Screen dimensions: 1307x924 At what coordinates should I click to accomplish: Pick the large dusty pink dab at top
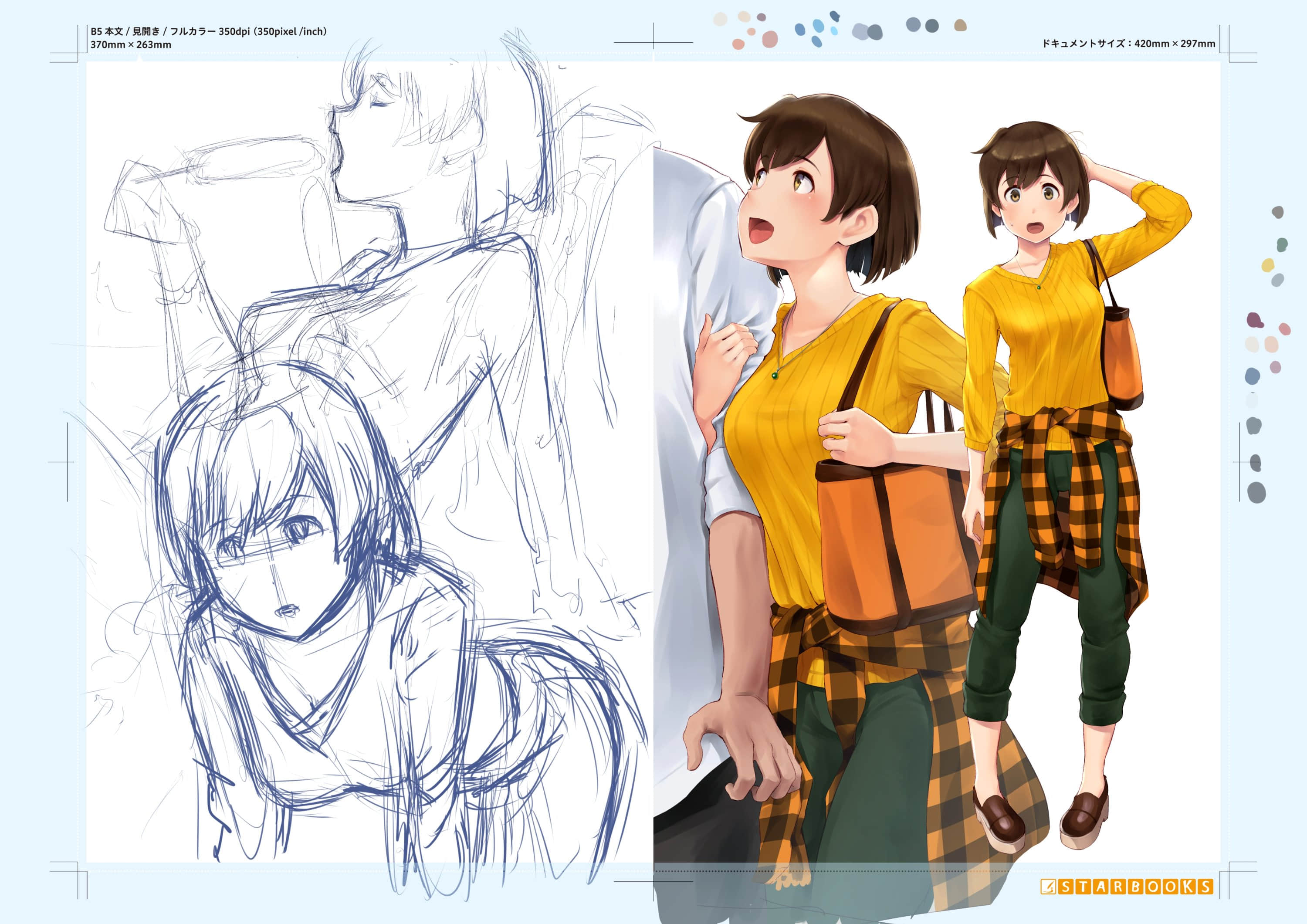click(770, 39)
